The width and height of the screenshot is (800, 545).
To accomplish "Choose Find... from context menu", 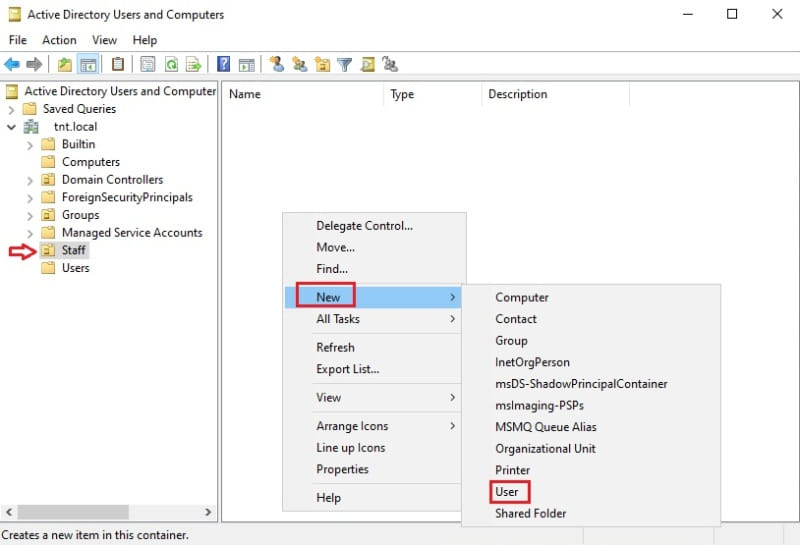I will click(x=374, y=268).
